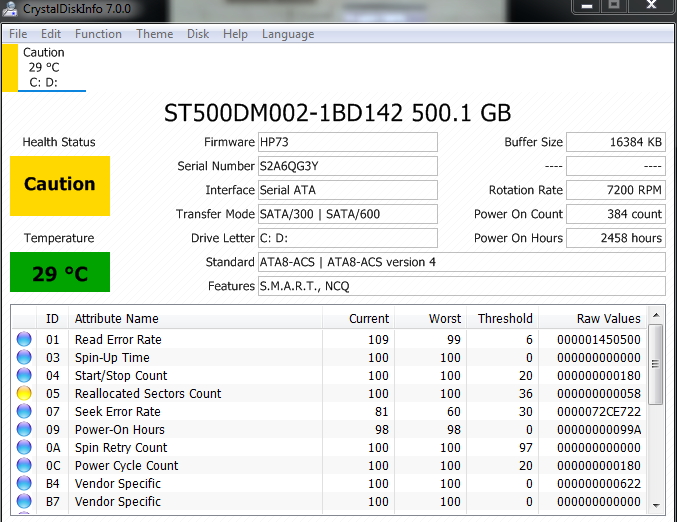This screenshot has width=677, height=522.
Task: Click the green 29 °C temperature button
Action: (x=60, y=272)
